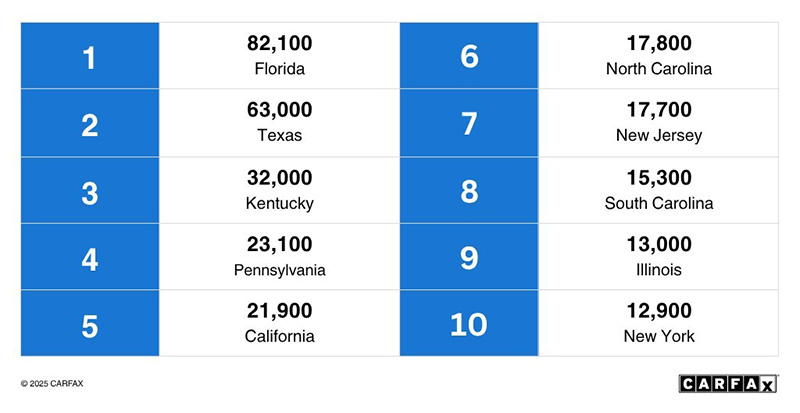Select the blue rank 1 cell
800x413 pixels.
(90, 55)
